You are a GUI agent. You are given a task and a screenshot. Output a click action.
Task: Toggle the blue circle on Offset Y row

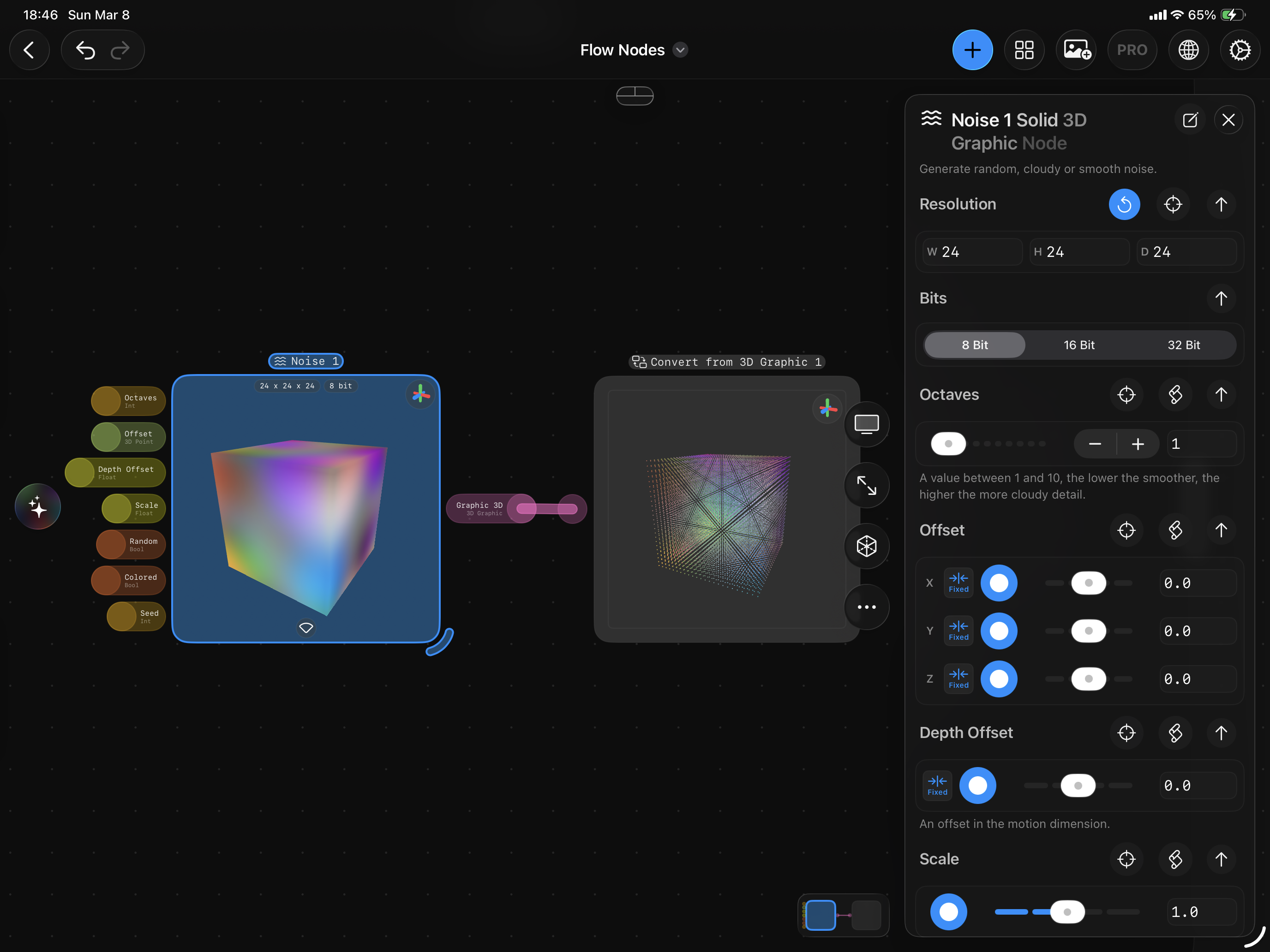[999, 631]
